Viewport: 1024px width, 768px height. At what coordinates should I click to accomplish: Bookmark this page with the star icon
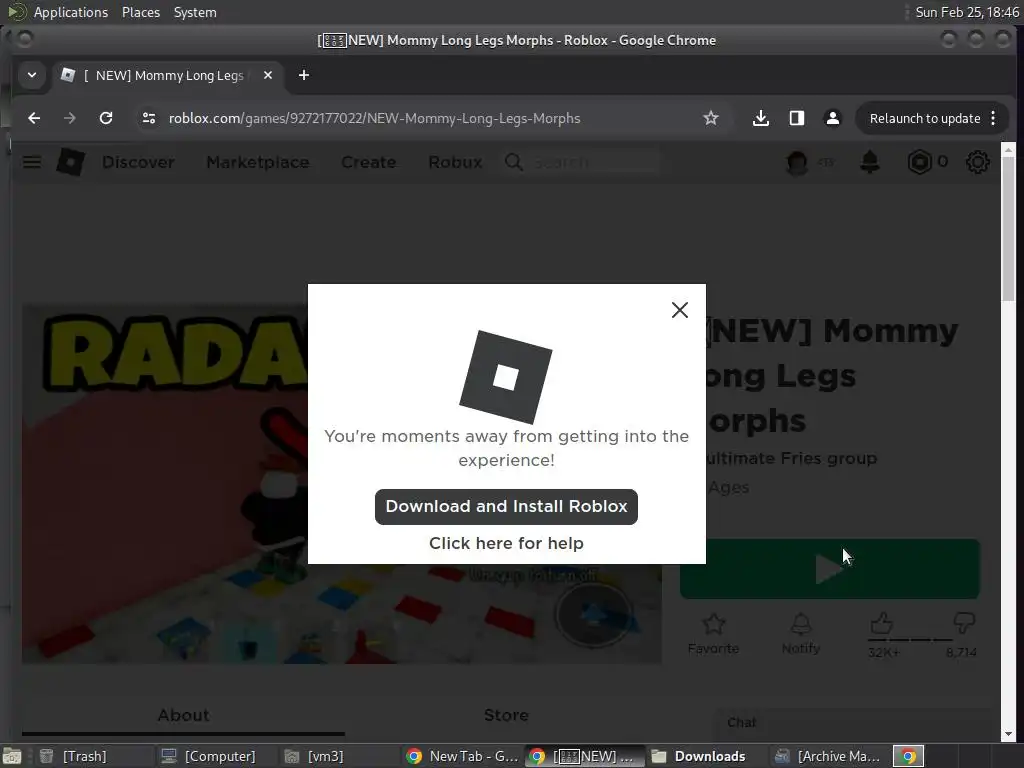711,118
